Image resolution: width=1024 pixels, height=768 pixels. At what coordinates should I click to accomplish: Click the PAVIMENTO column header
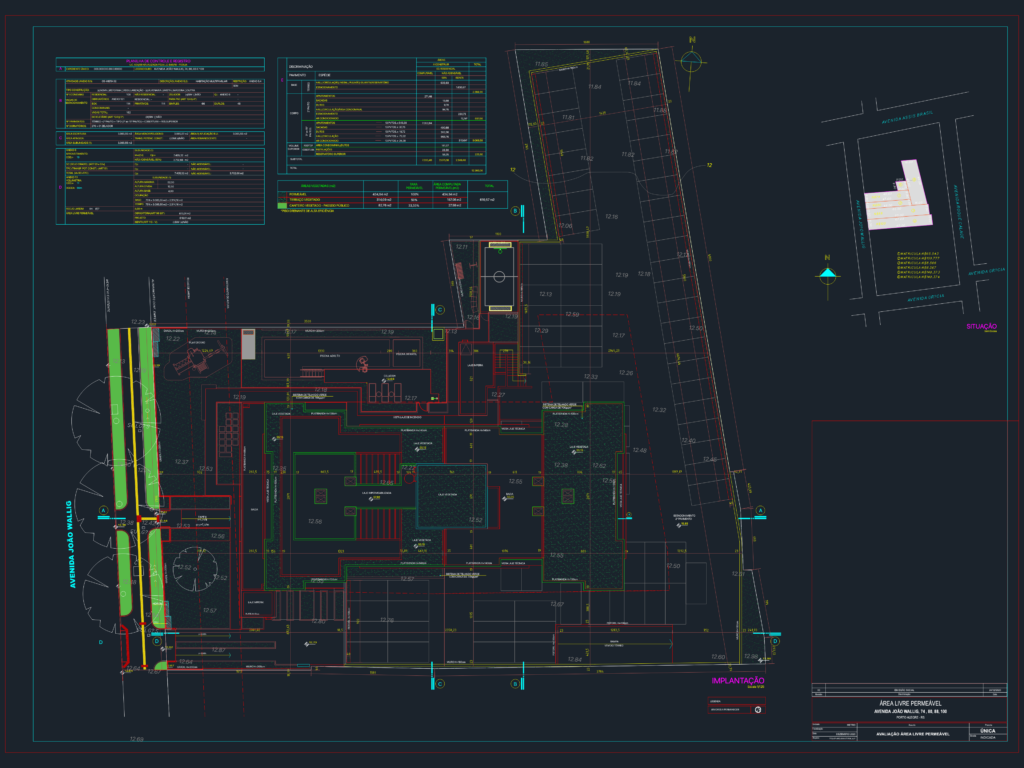pos(297,75)
